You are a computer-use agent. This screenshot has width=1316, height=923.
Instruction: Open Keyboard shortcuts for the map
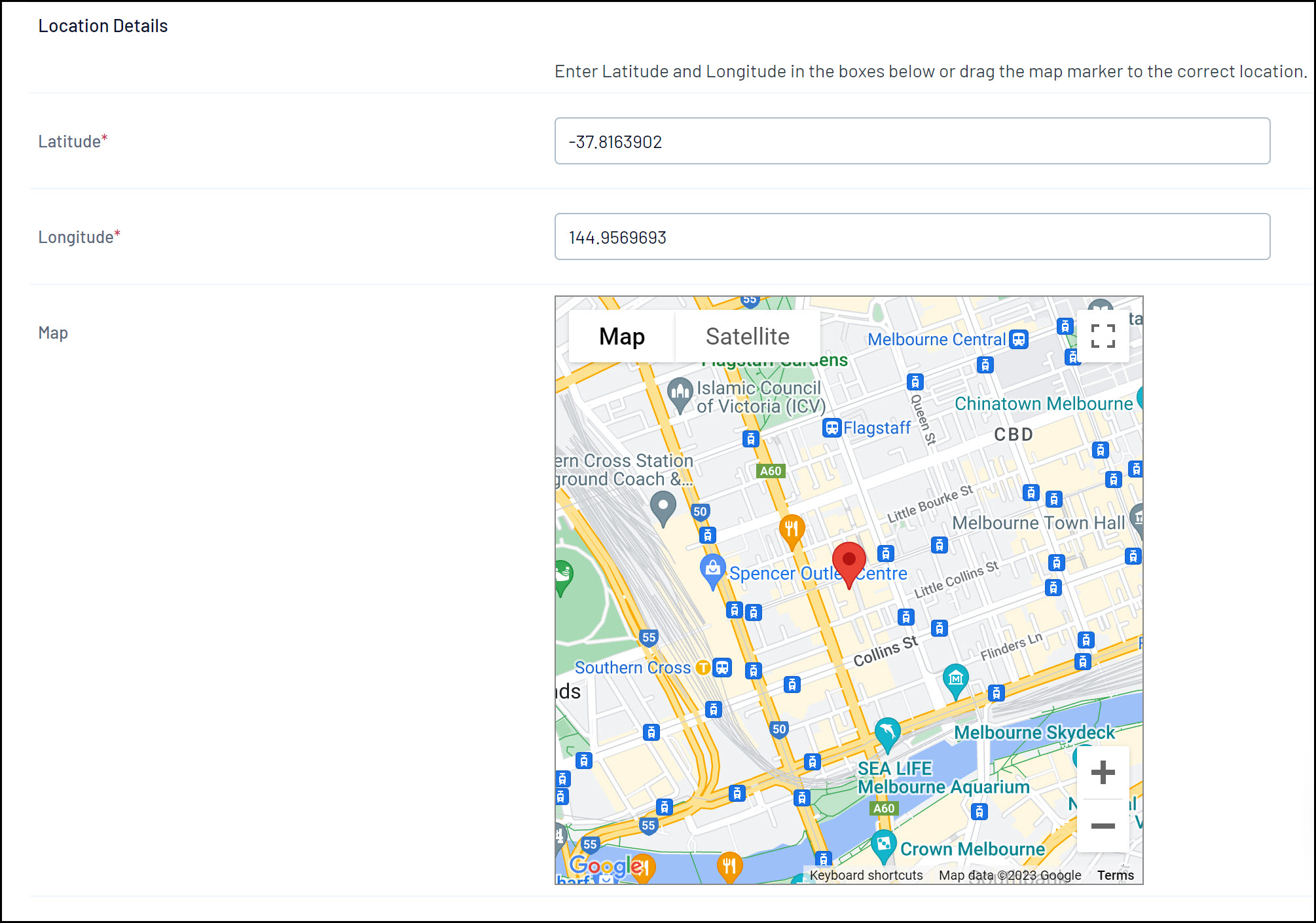(866, 875)
